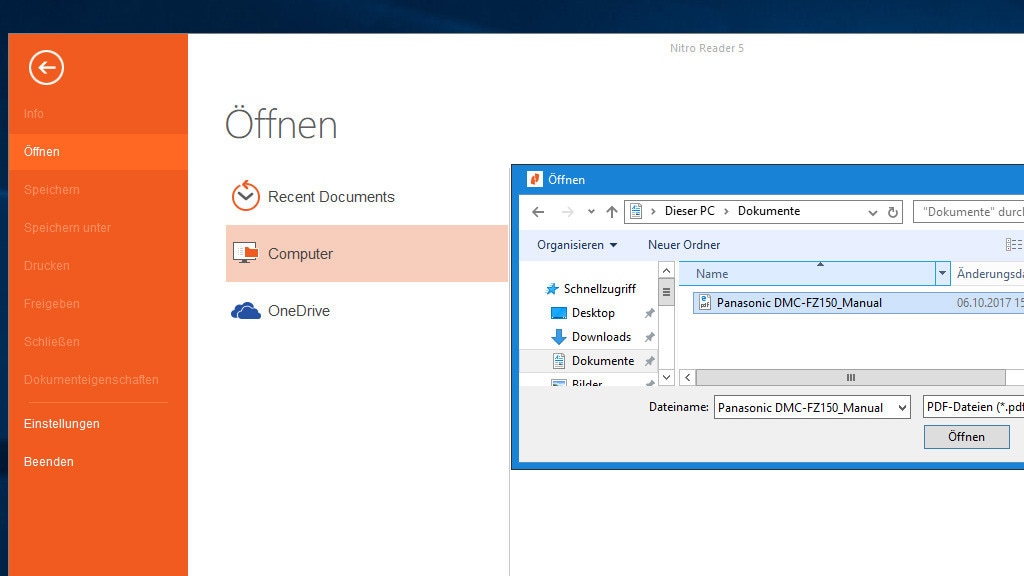
Task: Expand the Dateiname combo box dropdown
Action: 902,407
